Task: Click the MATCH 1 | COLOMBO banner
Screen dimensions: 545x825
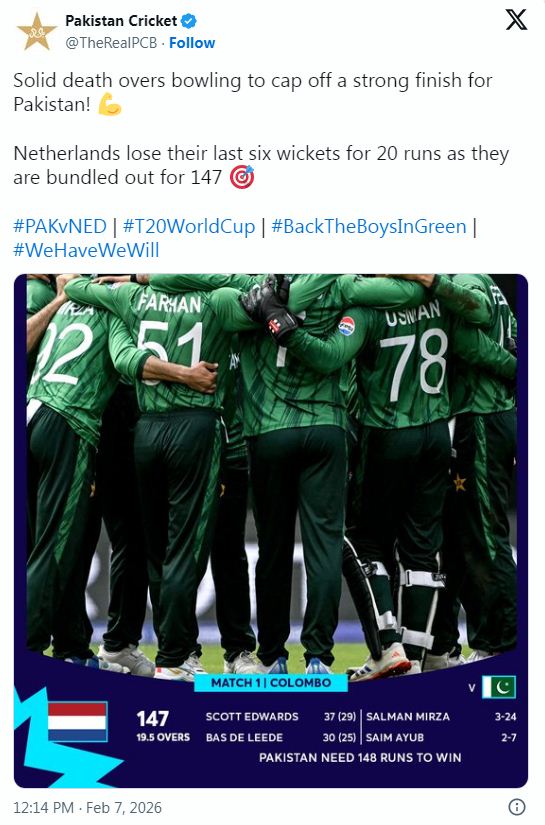Action: 271,682
